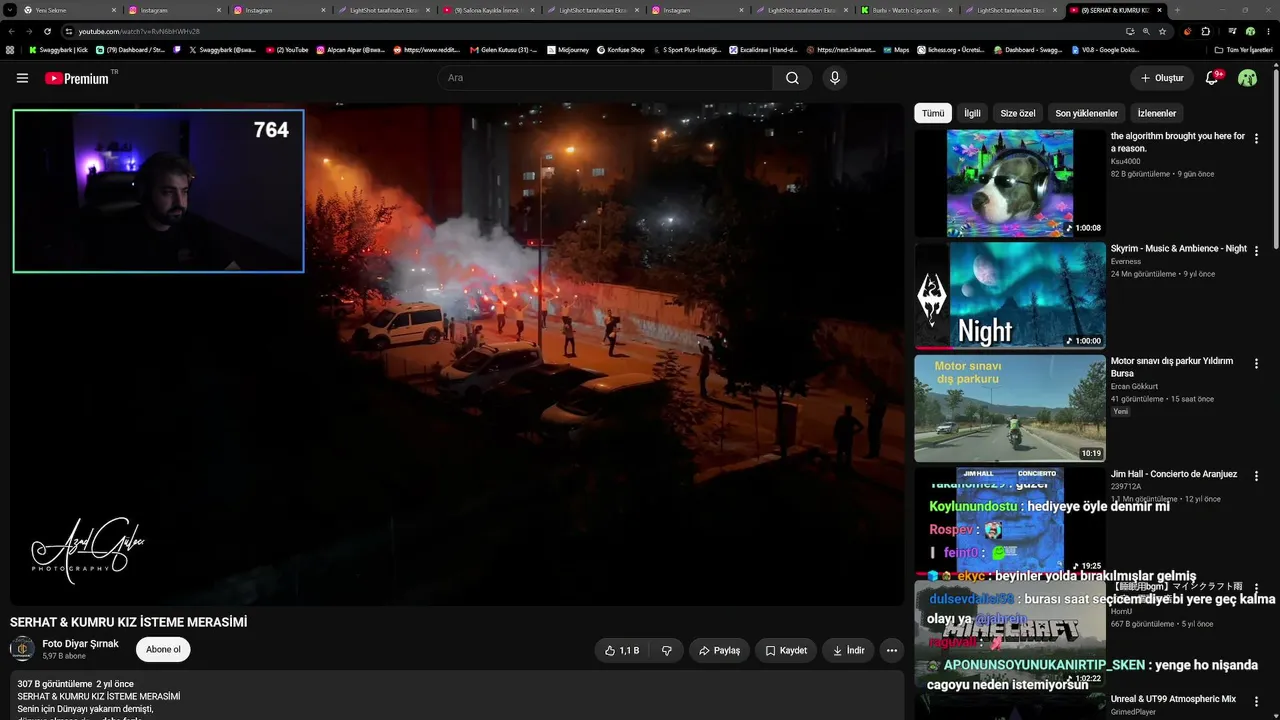Open the Tüm Yer İşaretleri folder
1280x720 pixels.
click(1245, 49)
